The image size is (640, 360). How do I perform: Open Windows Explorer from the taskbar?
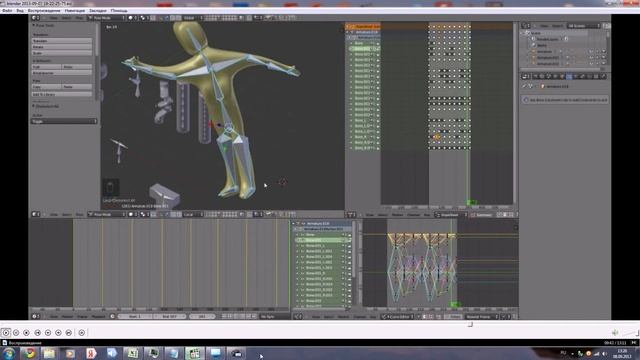pyautogui.click(x=49, y=353)
